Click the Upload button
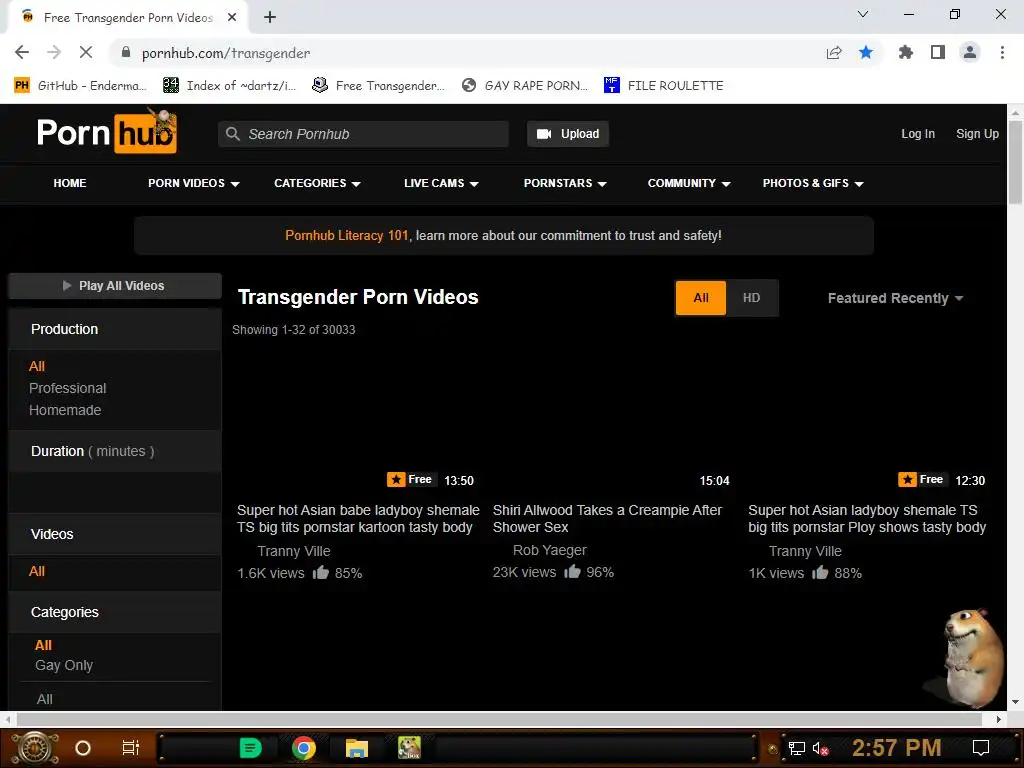 click(568, 134)
